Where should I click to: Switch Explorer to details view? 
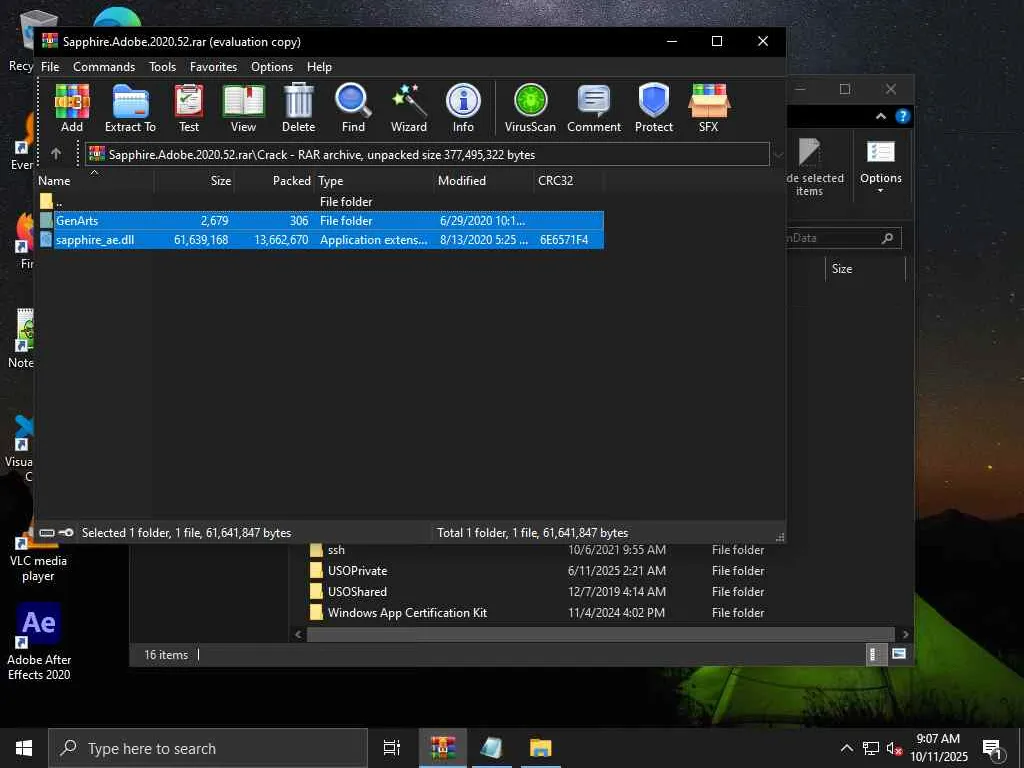[874, 654]
